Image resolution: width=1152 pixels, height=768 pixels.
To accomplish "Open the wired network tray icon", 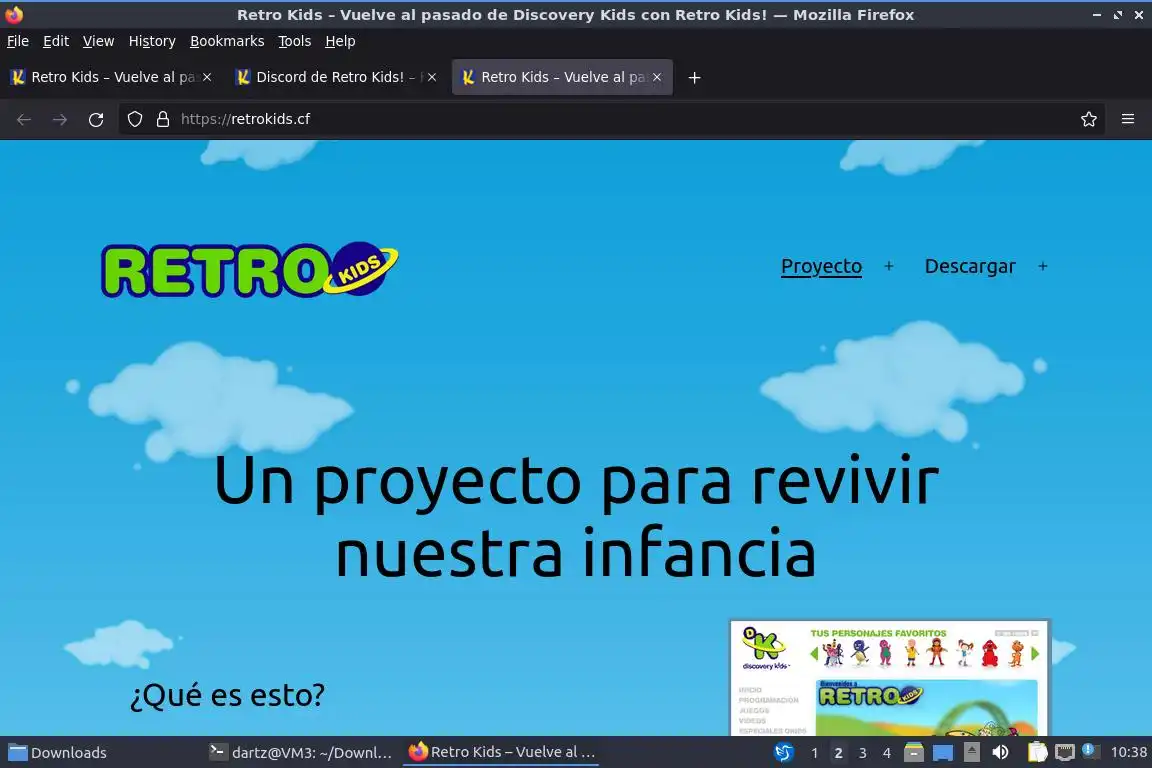I will (1065, 753).
